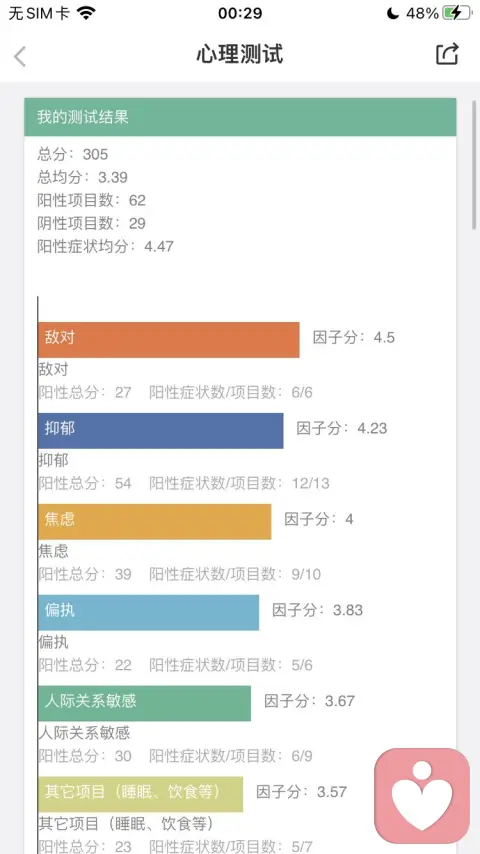Select the green 人际关系敏感 bar
This screenshot has width=480, height=854.
144,703
